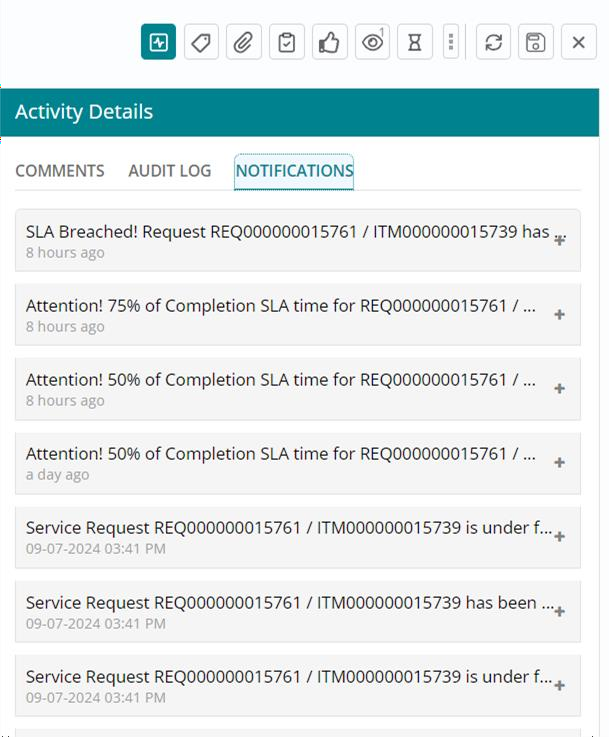Image resolution: width=609 pixels, height=737 pixels.
Task: Click the clipboard checklist icon
Action: tap(287, 42)
